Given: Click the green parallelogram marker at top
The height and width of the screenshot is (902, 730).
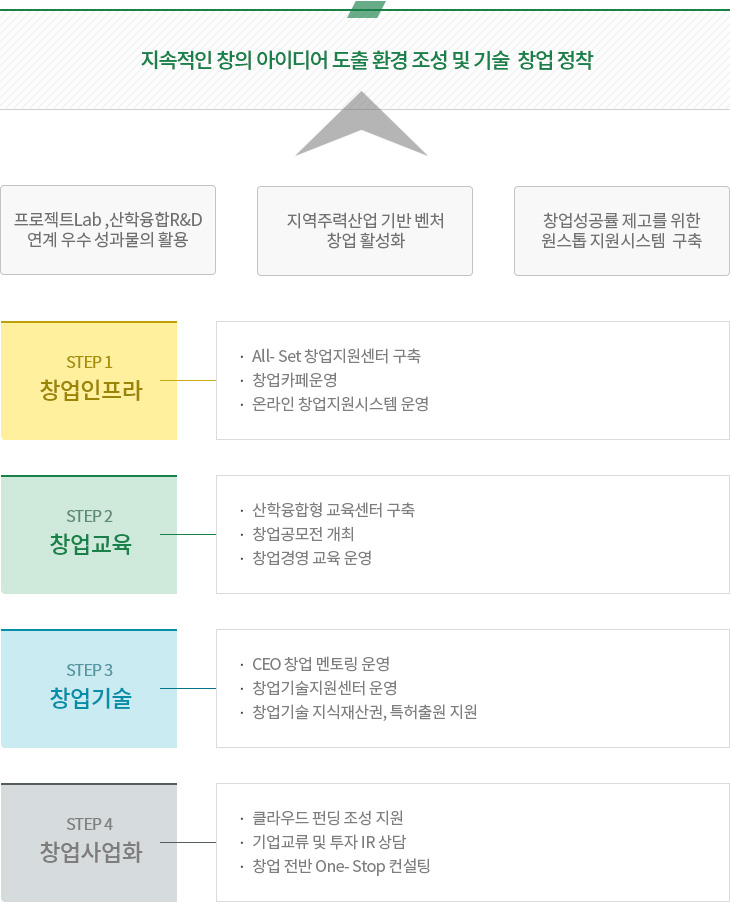Looking at the screenshot, I should coord(366,9).
